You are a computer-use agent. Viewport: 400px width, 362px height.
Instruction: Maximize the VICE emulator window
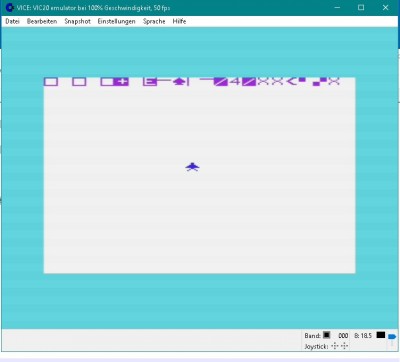click(361, 7)
